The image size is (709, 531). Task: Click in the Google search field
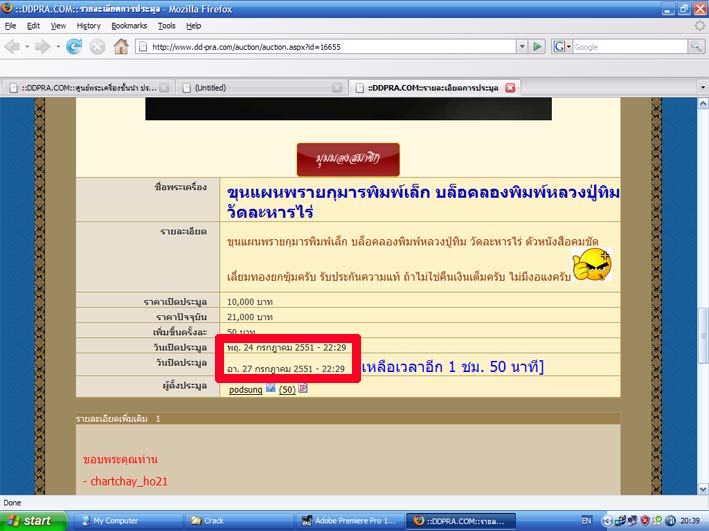coord(628,47)
